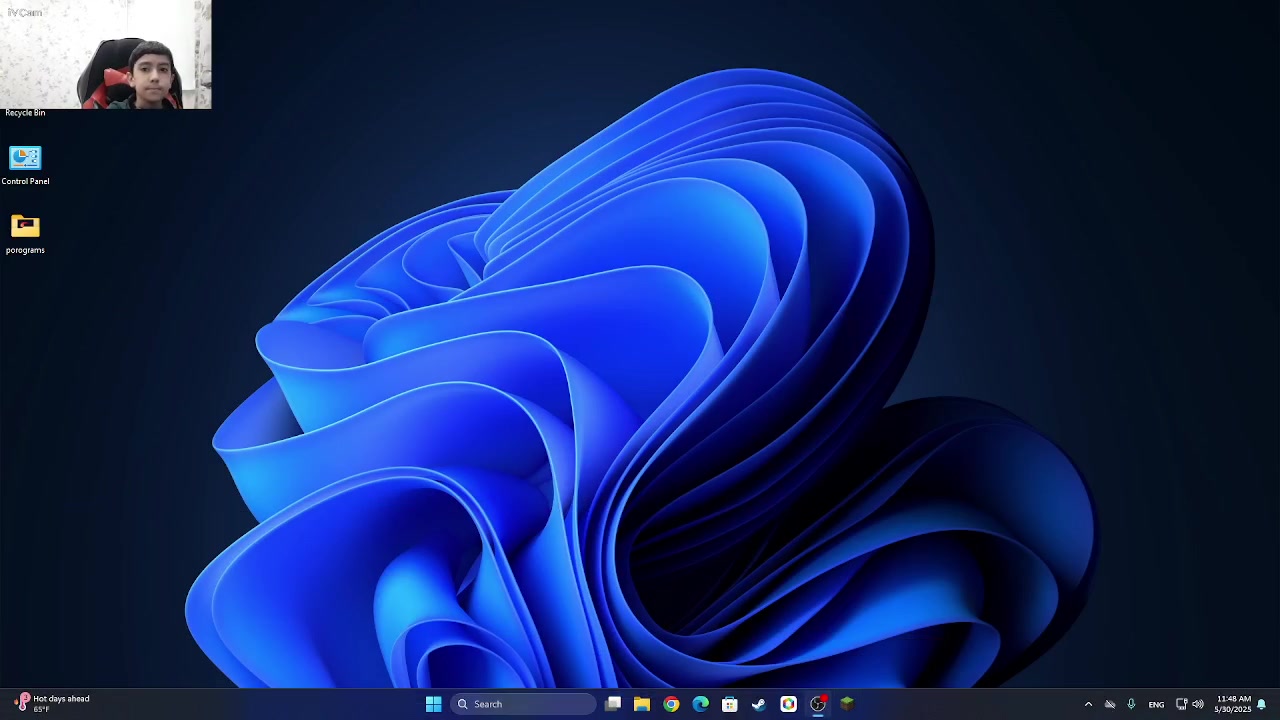The width and height of the screenshot is (1280, 720).
Task: Open the ENG language input switcher
Action: click(x=1156, y=704)
